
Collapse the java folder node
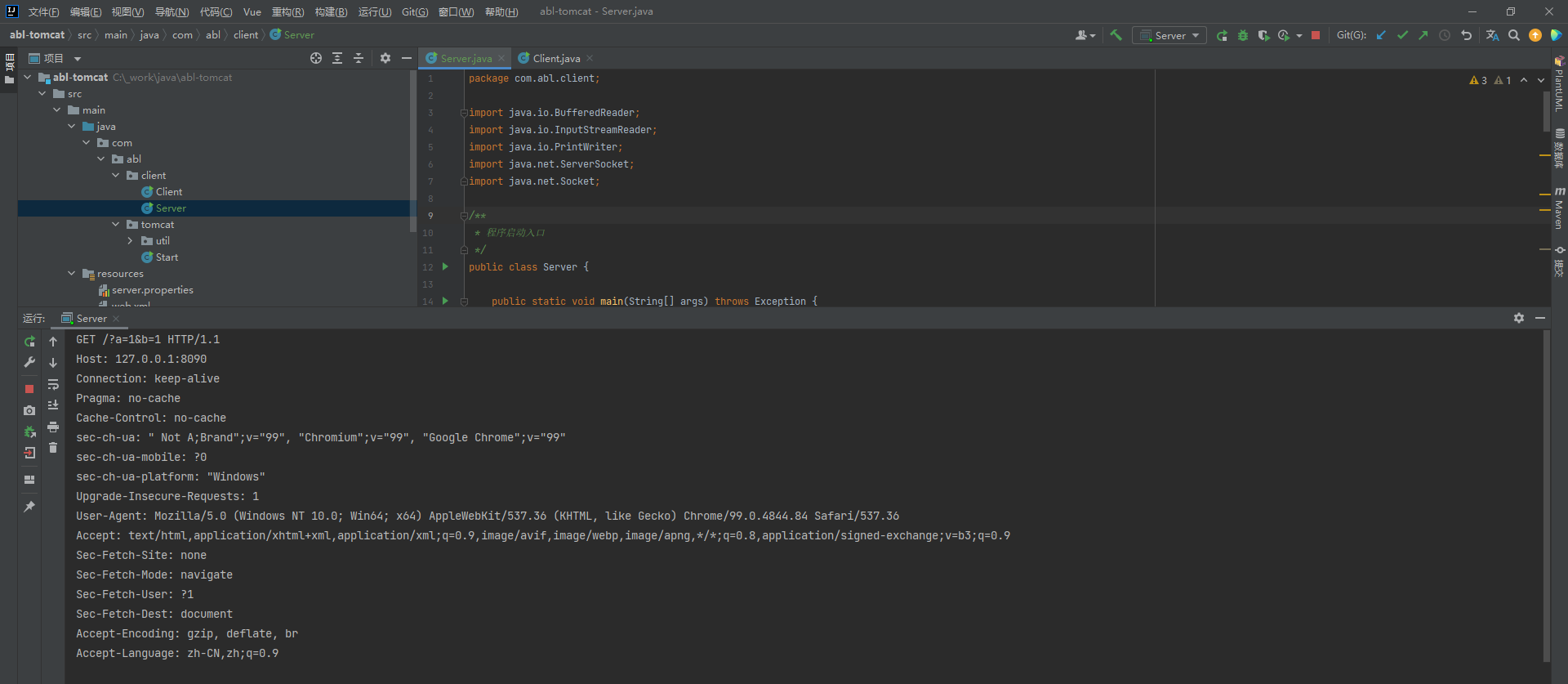72,126
